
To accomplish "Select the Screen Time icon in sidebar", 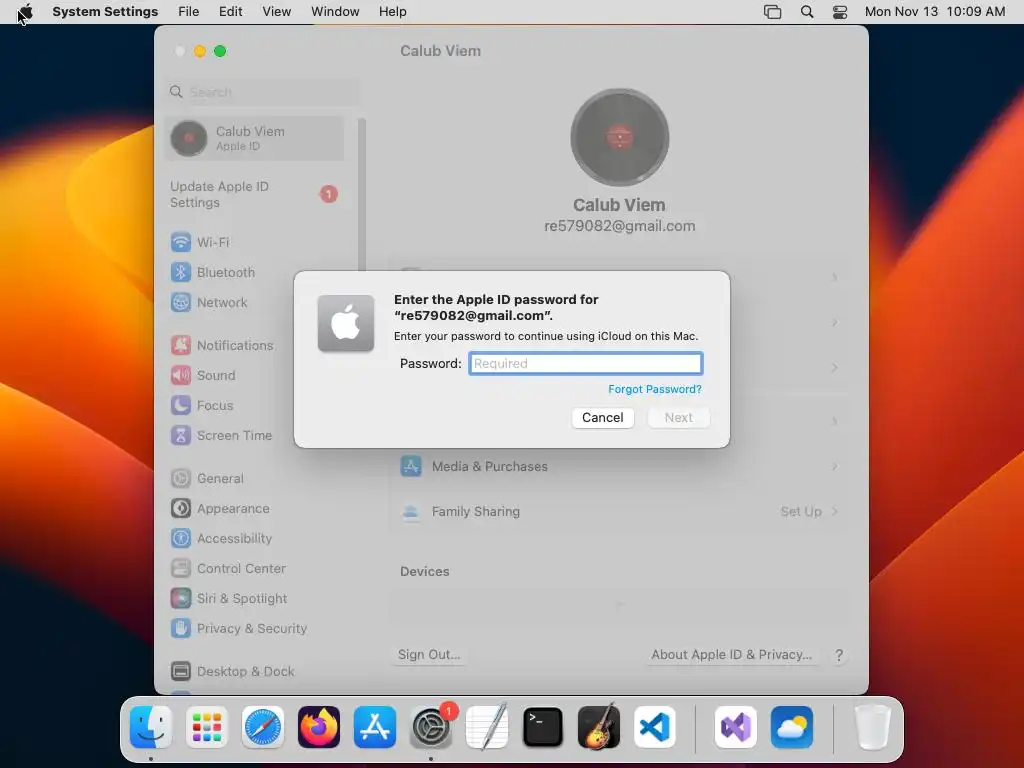I will click(181, 436).
